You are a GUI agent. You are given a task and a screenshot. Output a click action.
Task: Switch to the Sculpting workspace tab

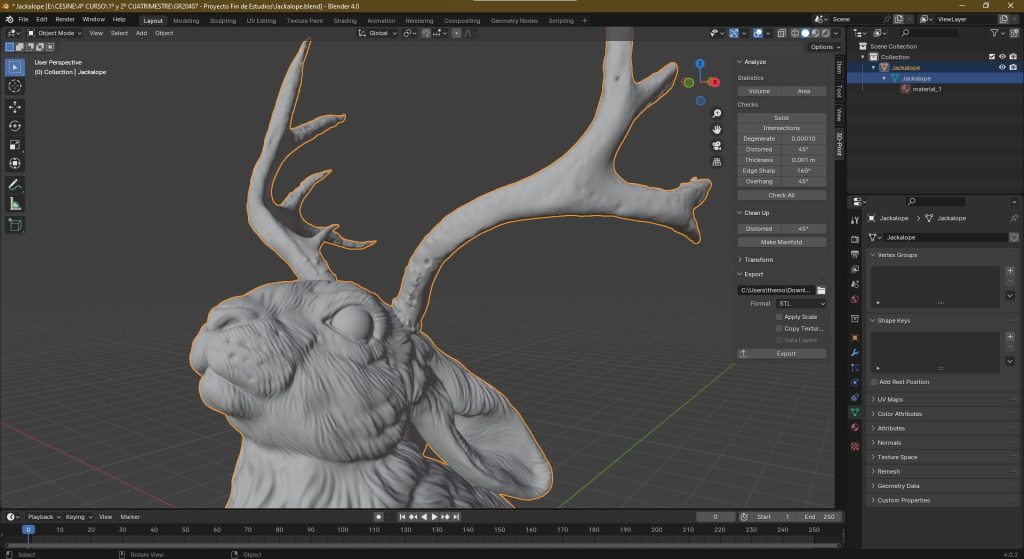tap(223, 20)
